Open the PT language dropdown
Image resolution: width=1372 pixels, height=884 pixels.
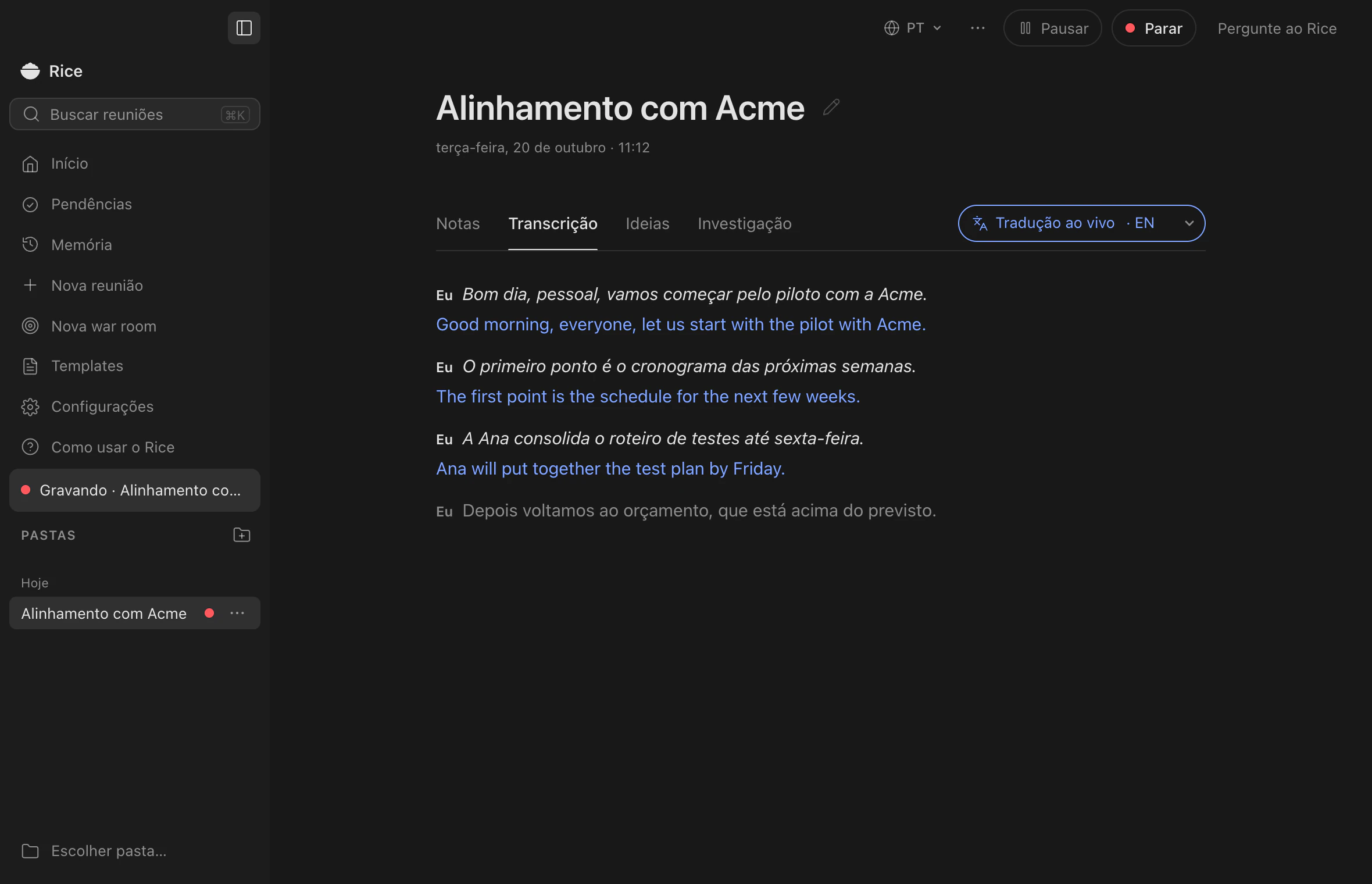coord(913,28)
